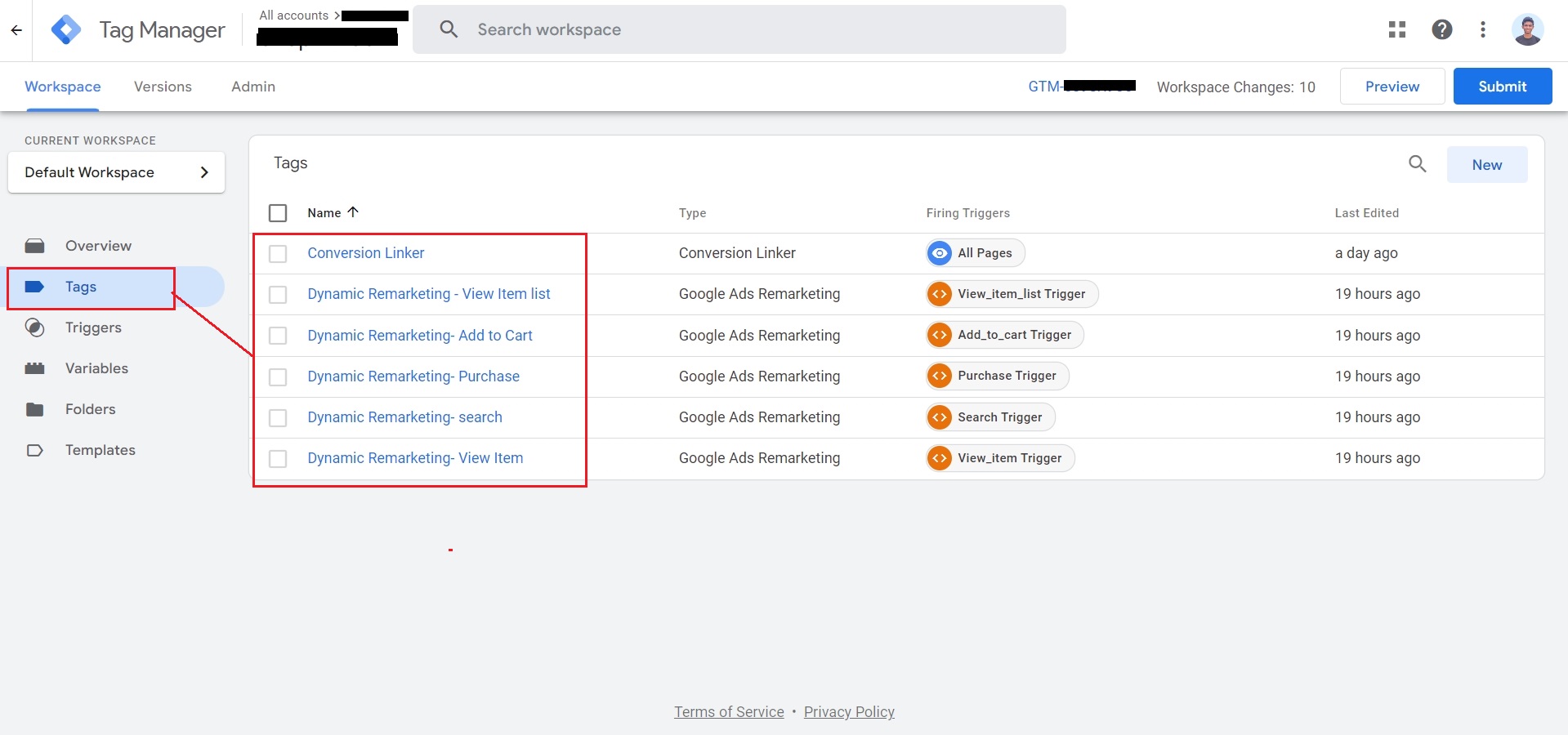1568x735 pixels.
Task: Open the help question mark icon
Action: point(1442,29)
